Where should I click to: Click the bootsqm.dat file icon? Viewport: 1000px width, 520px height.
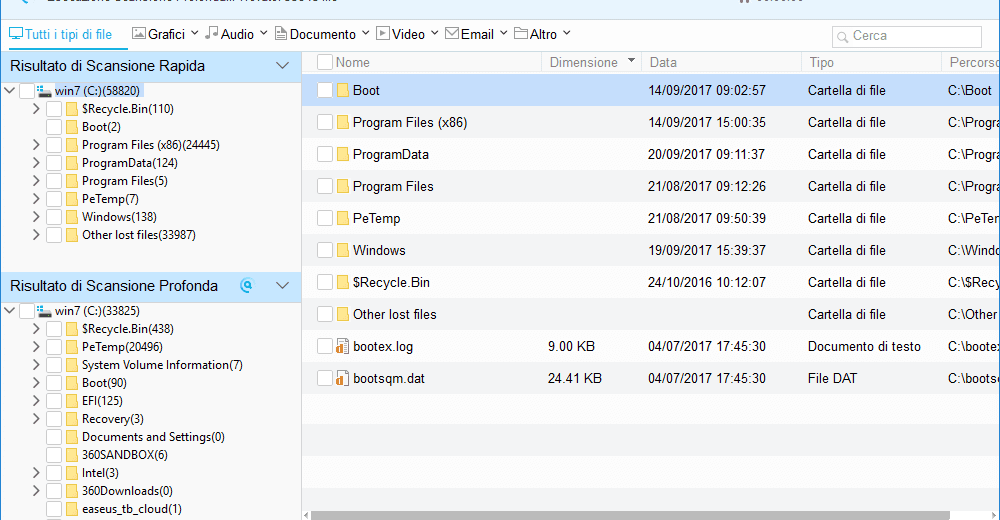click(x=342, y=378)
